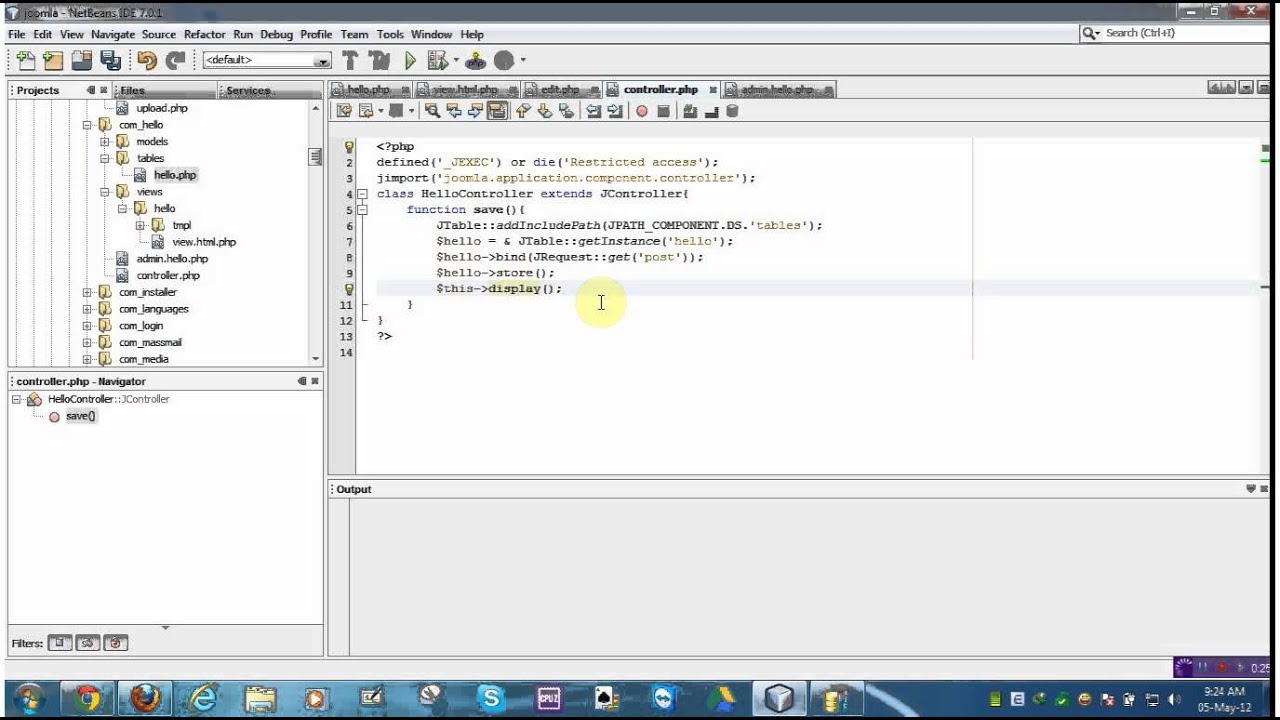Expand the models folder
The height and width of the screenshot is (720, 1280).
[104, 142]
